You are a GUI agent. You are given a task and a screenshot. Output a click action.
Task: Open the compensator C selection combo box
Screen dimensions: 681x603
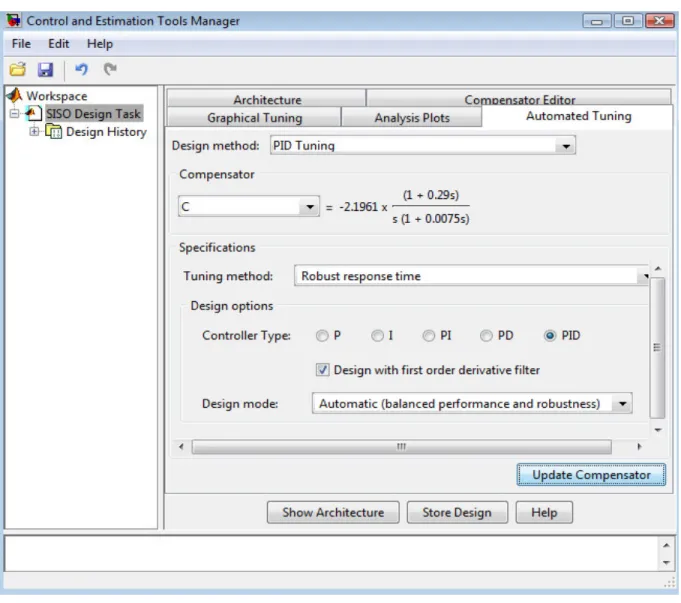(249, 206)
